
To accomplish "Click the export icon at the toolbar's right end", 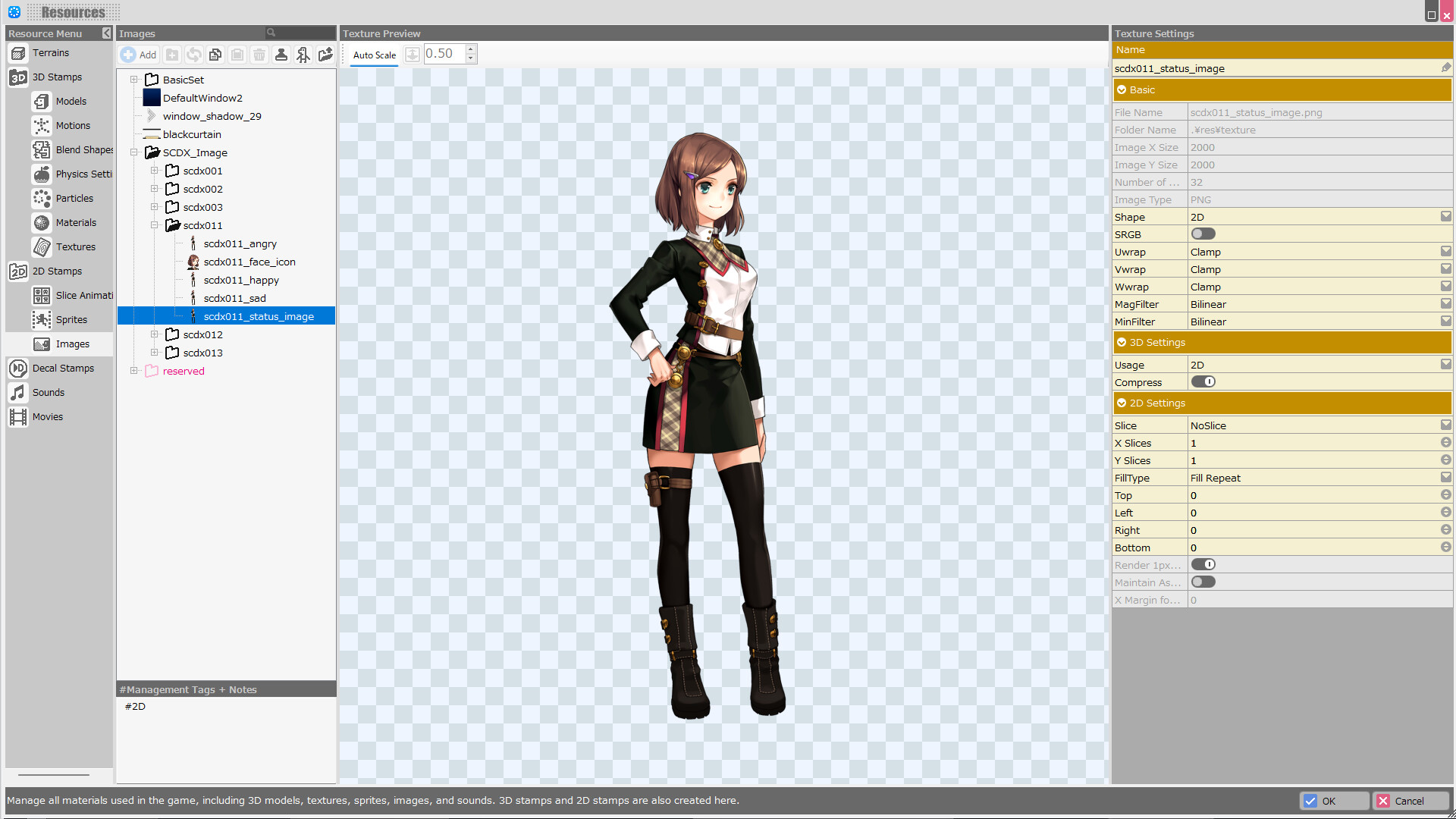I will 325,55.
